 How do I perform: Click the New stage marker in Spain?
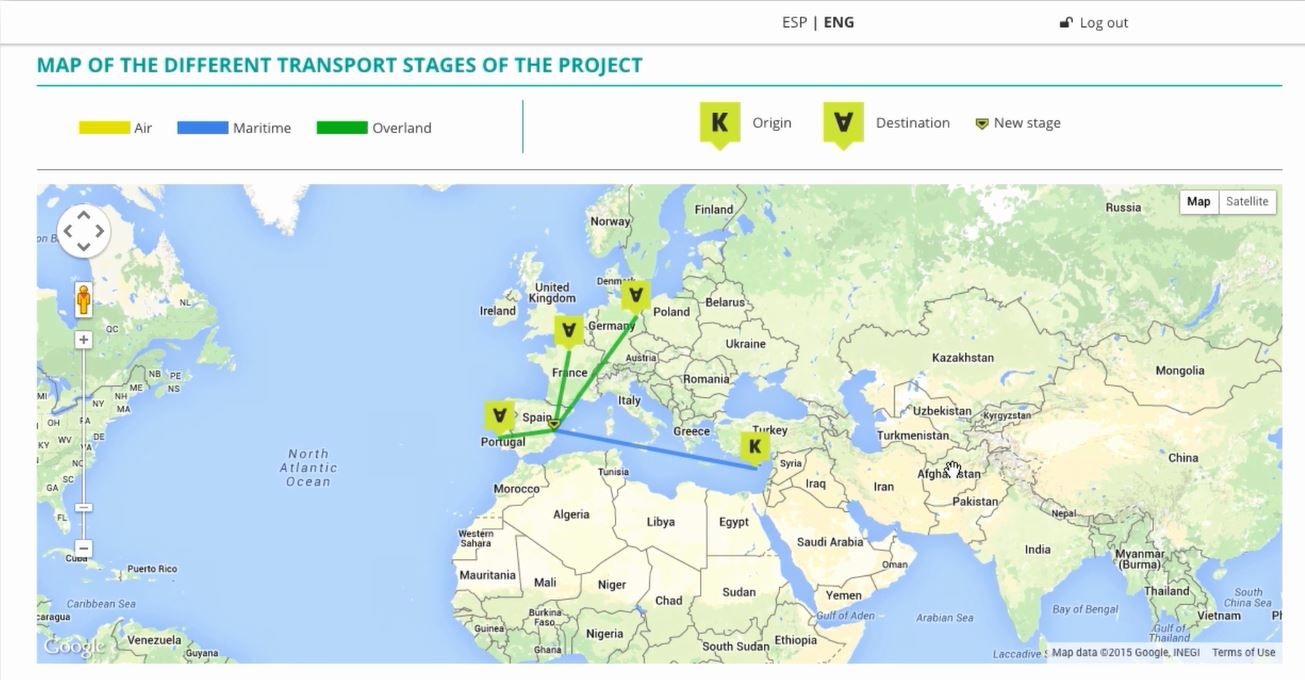tap(553, 425)
